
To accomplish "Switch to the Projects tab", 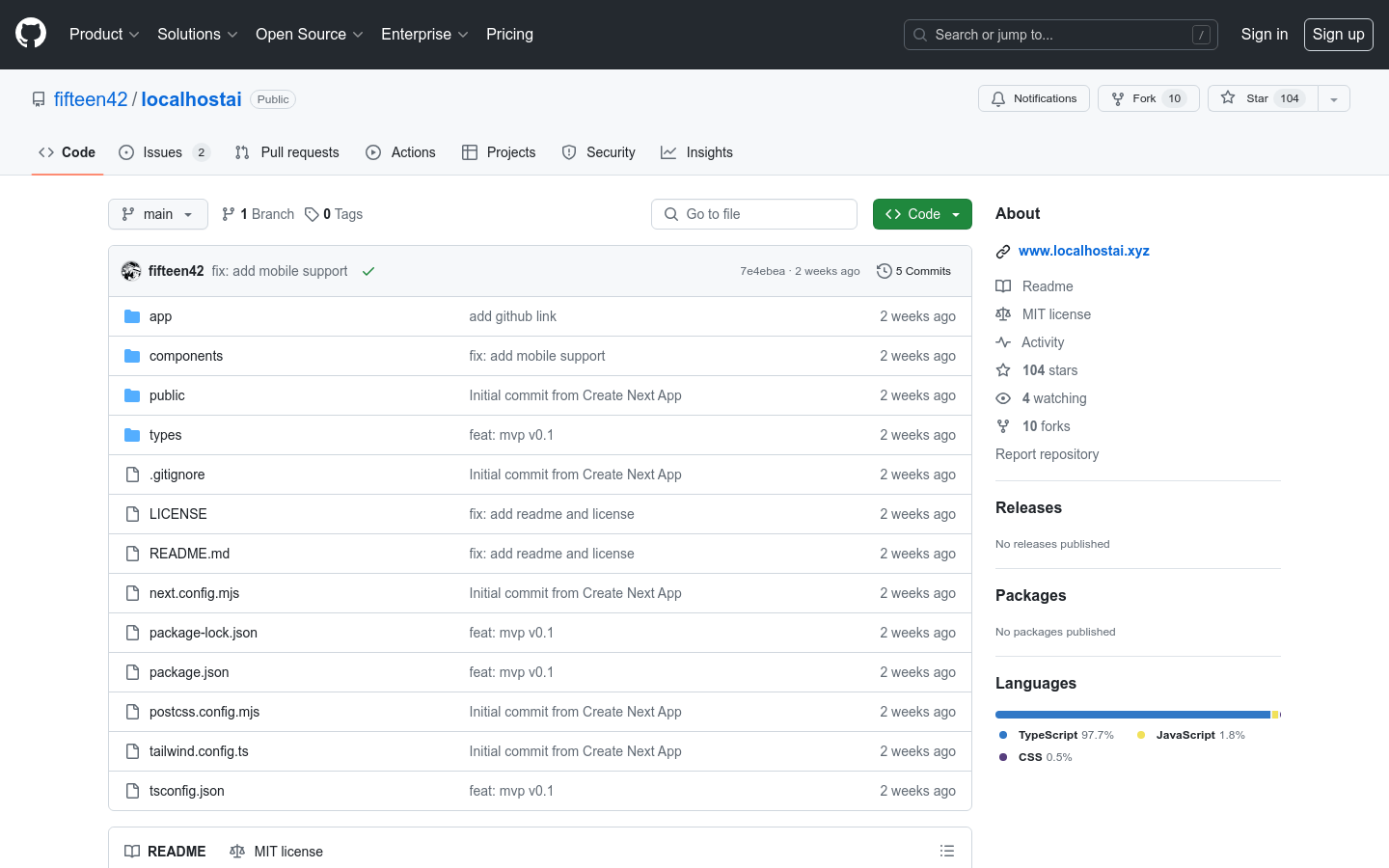I will 499,152.
